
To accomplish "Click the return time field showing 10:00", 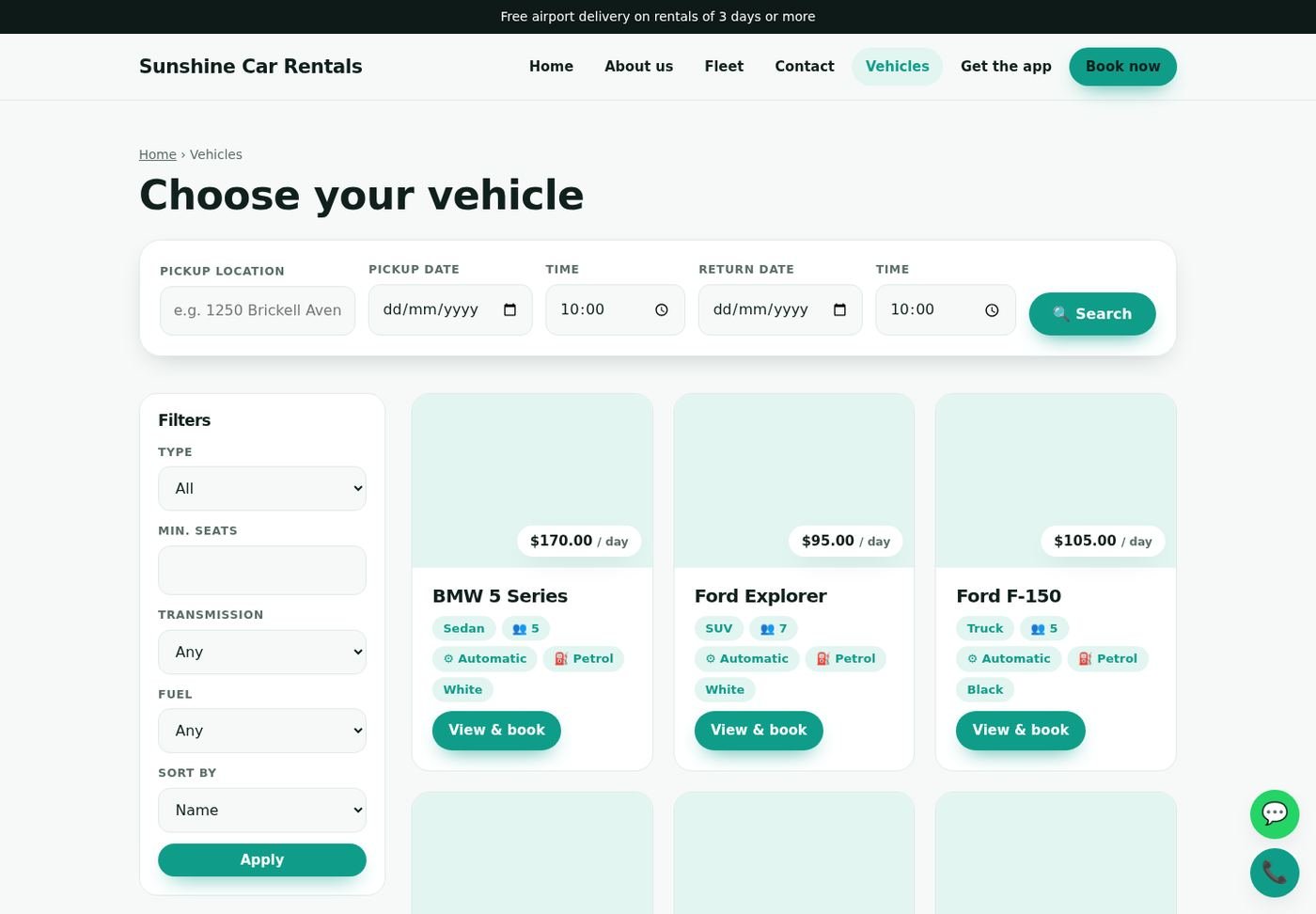I will point(946,310).
